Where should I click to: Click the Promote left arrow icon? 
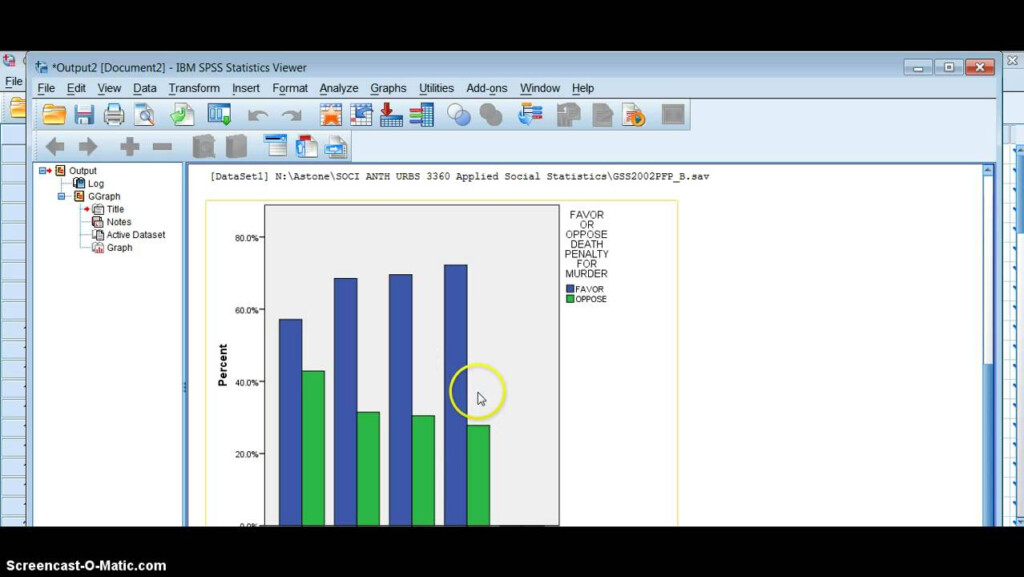[55, 147]
